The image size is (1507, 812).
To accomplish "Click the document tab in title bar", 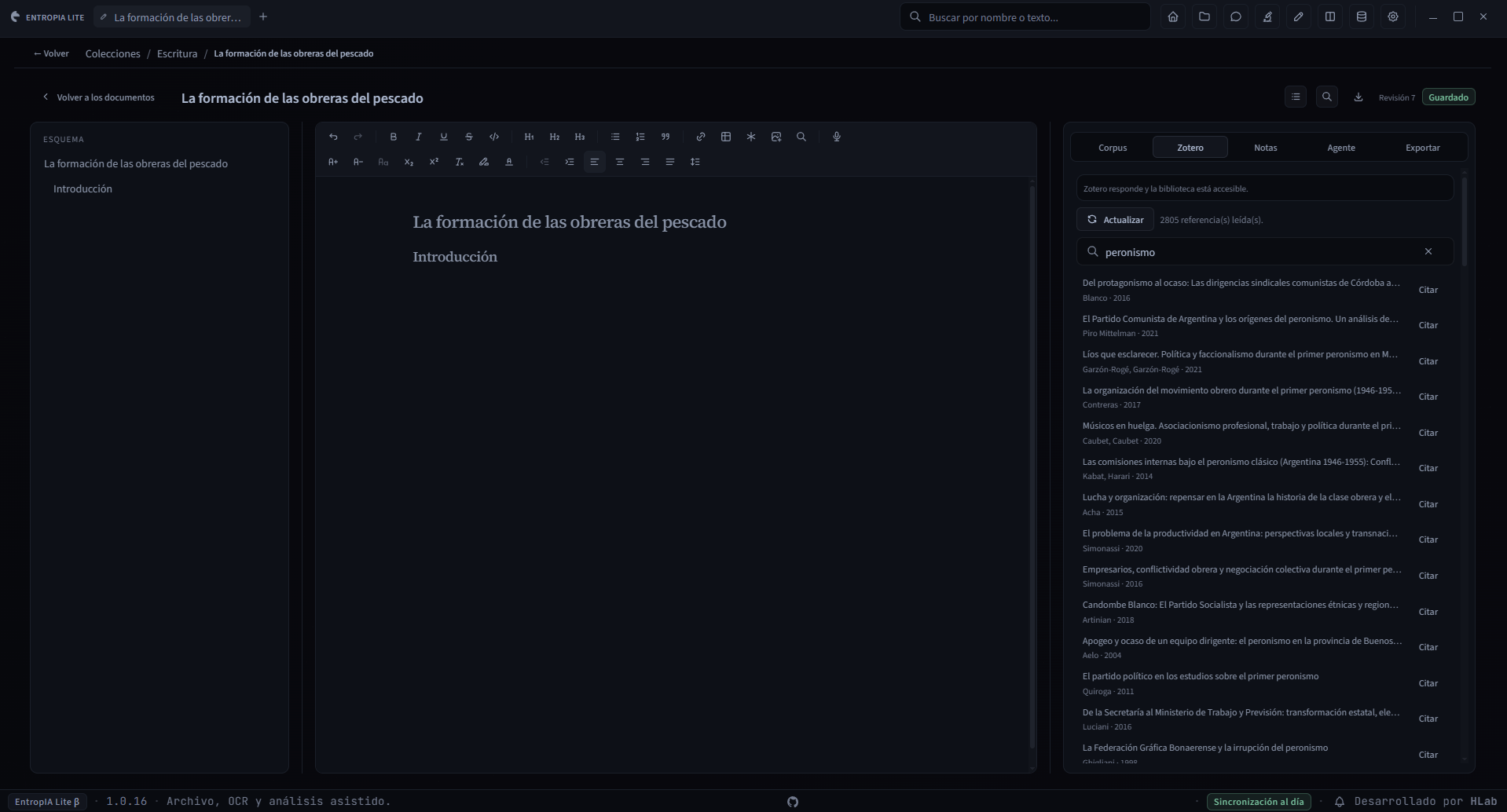I will pos(171,16).
